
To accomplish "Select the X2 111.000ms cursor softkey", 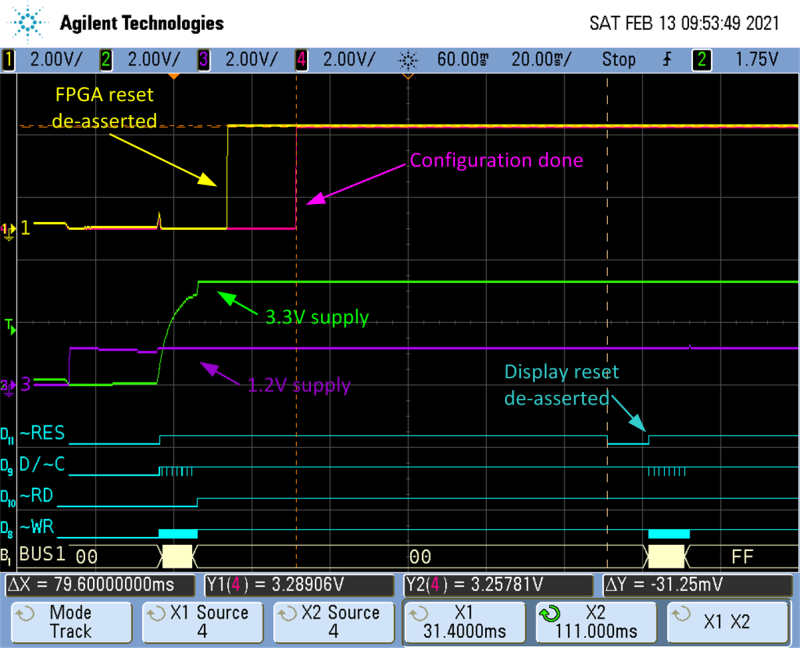I will 598,621.
